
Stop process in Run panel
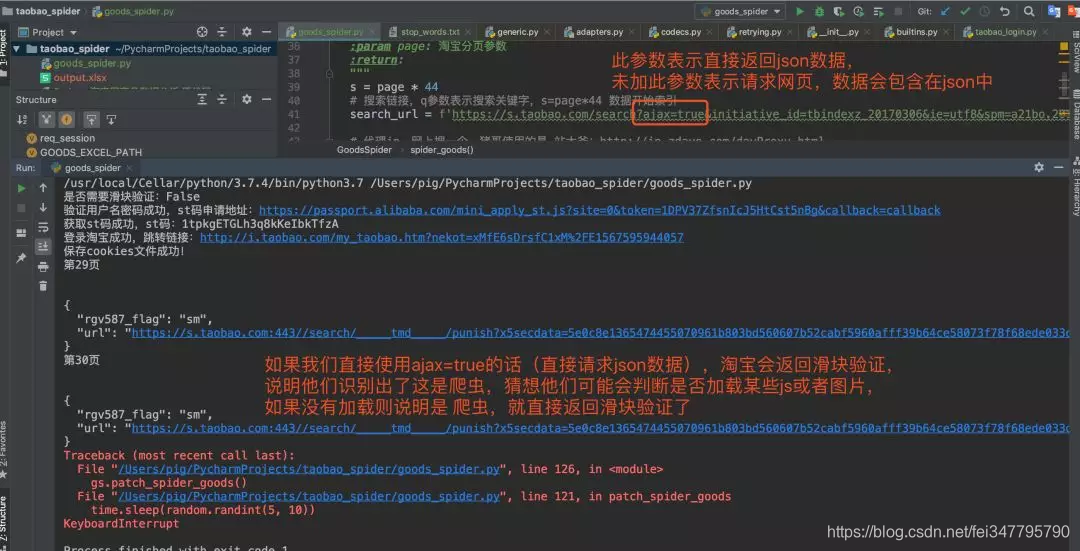tap(21, 207)
